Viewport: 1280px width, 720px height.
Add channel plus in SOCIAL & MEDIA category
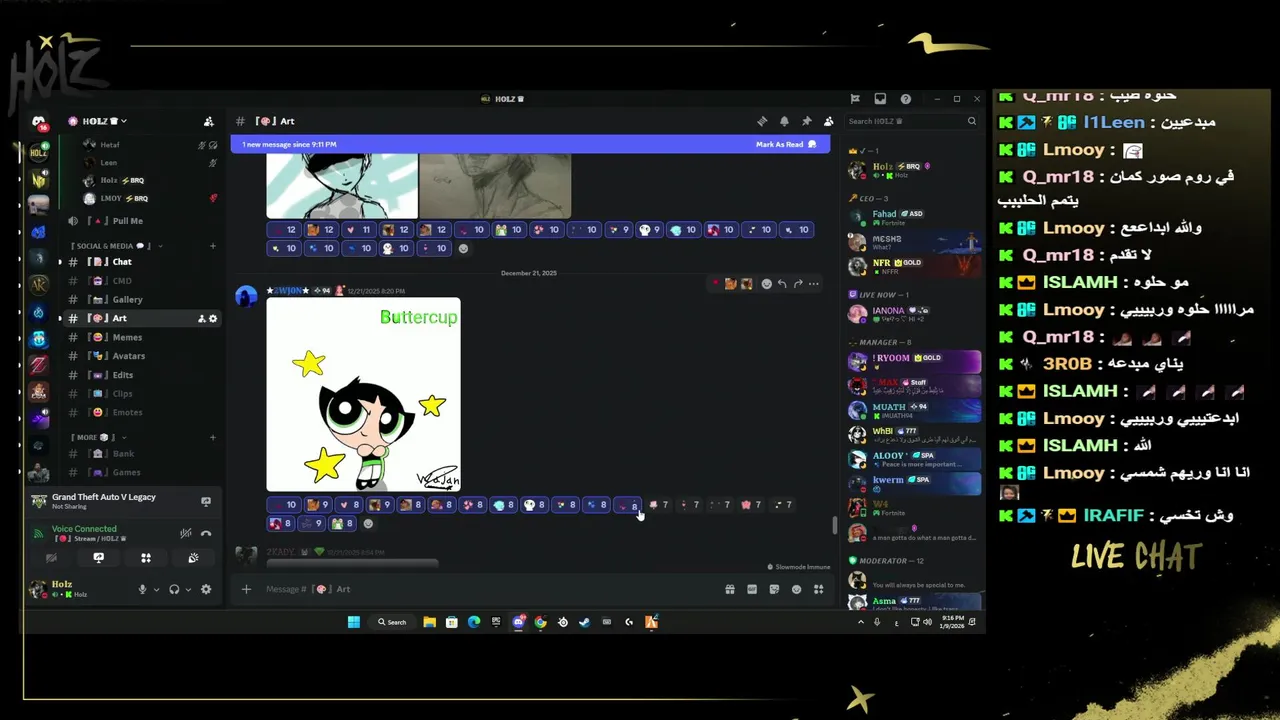212,246
